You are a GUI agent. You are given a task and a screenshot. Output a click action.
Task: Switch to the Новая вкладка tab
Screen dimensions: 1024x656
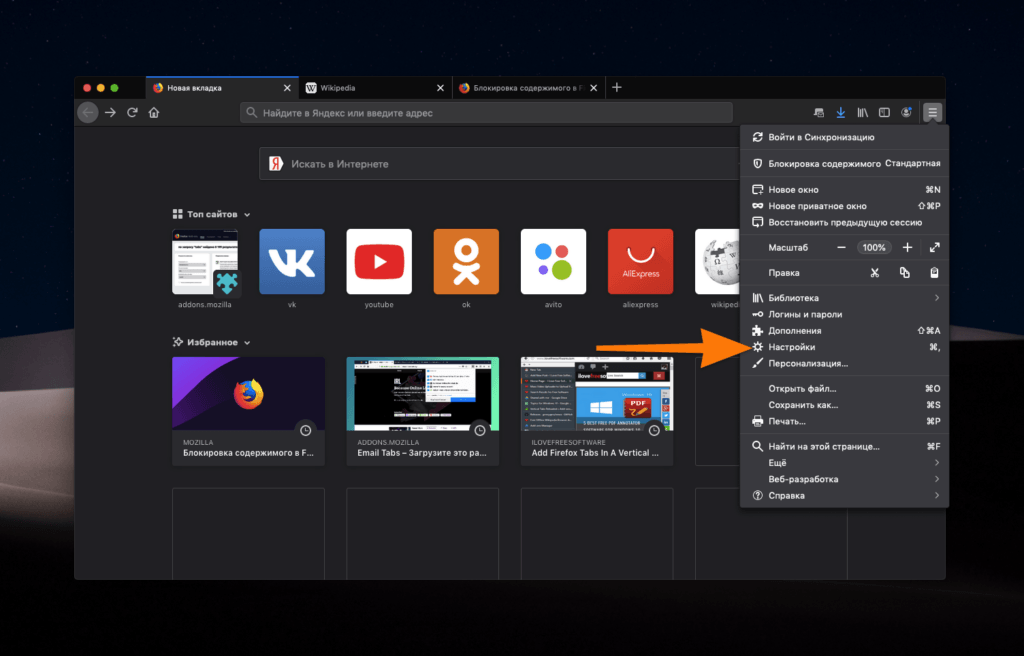[222, 88]
